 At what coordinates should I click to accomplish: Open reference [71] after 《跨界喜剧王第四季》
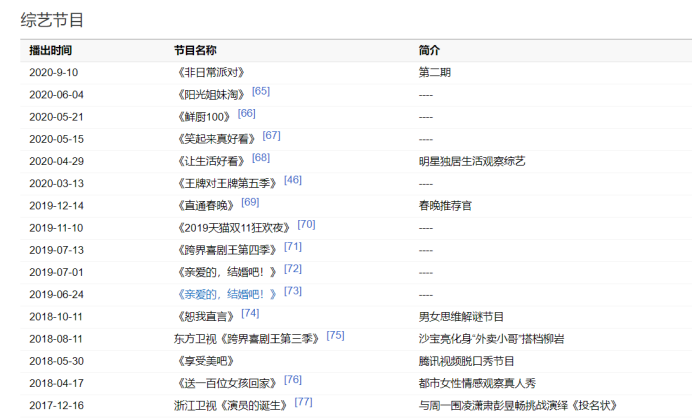click(293, 245)
